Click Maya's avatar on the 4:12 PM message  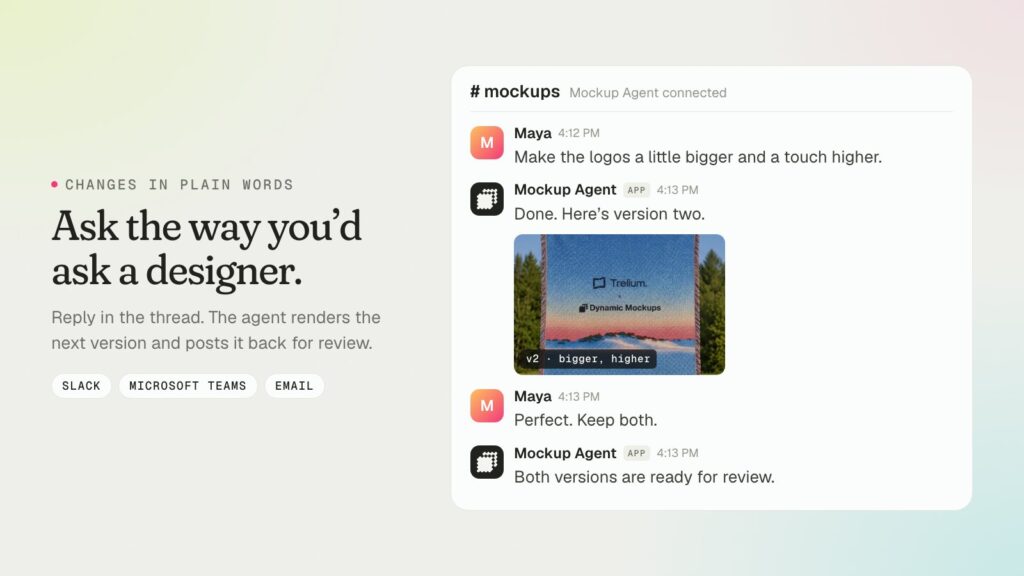point(487,142)
